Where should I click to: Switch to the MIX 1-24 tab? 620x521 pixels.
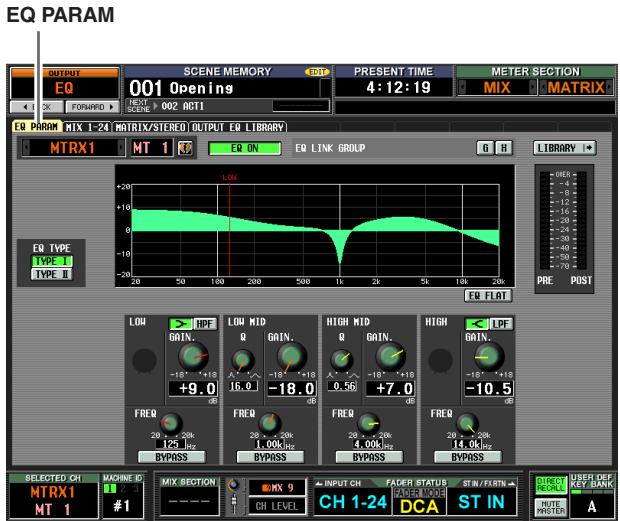coord(87,127)
